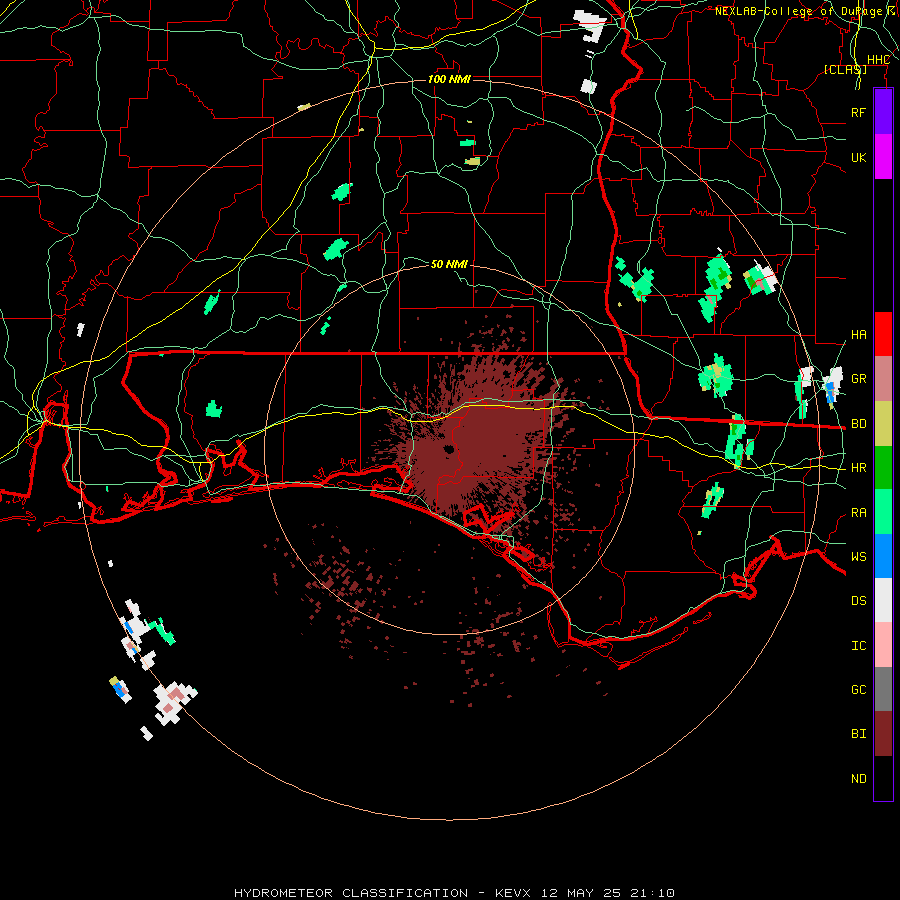Click the magenta UK color swatch

(883, 157)
